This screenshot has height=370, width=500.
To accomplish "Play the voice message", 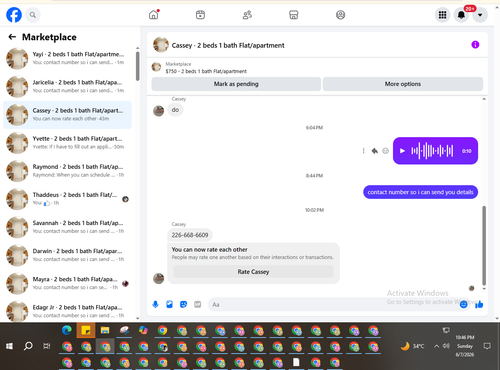I will click(x=402, y=151).
